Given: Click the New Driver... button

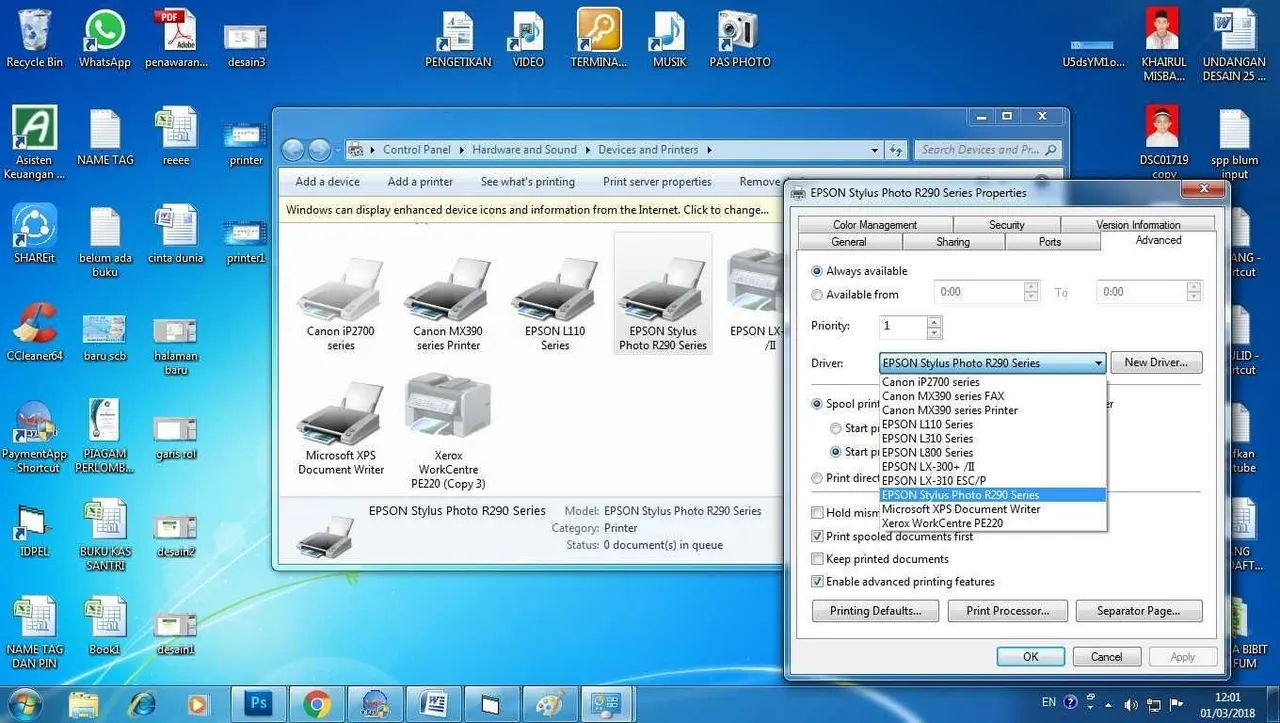Looking at the screenshot, I should click(x=1155, y=362).
